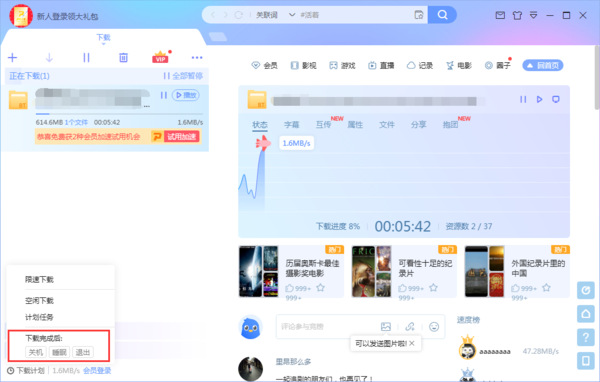Click the 会员登录 link
Screen dimensions: 600x382
coord(97,371)
